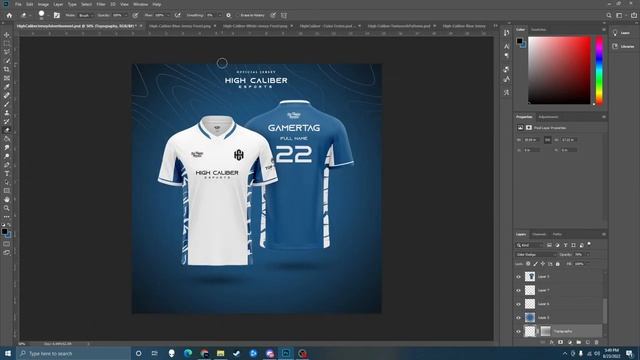Open smoothing options gear icon

[229, 15]
